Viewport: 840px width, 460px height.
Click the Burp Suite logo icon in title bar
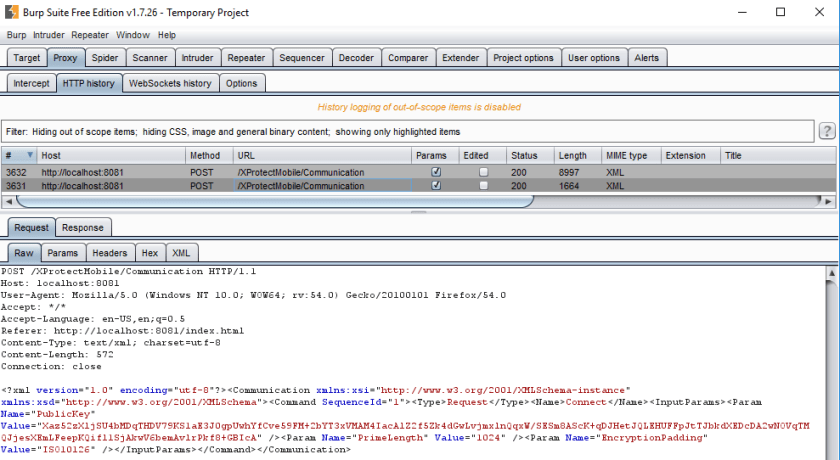click(11, 12)
